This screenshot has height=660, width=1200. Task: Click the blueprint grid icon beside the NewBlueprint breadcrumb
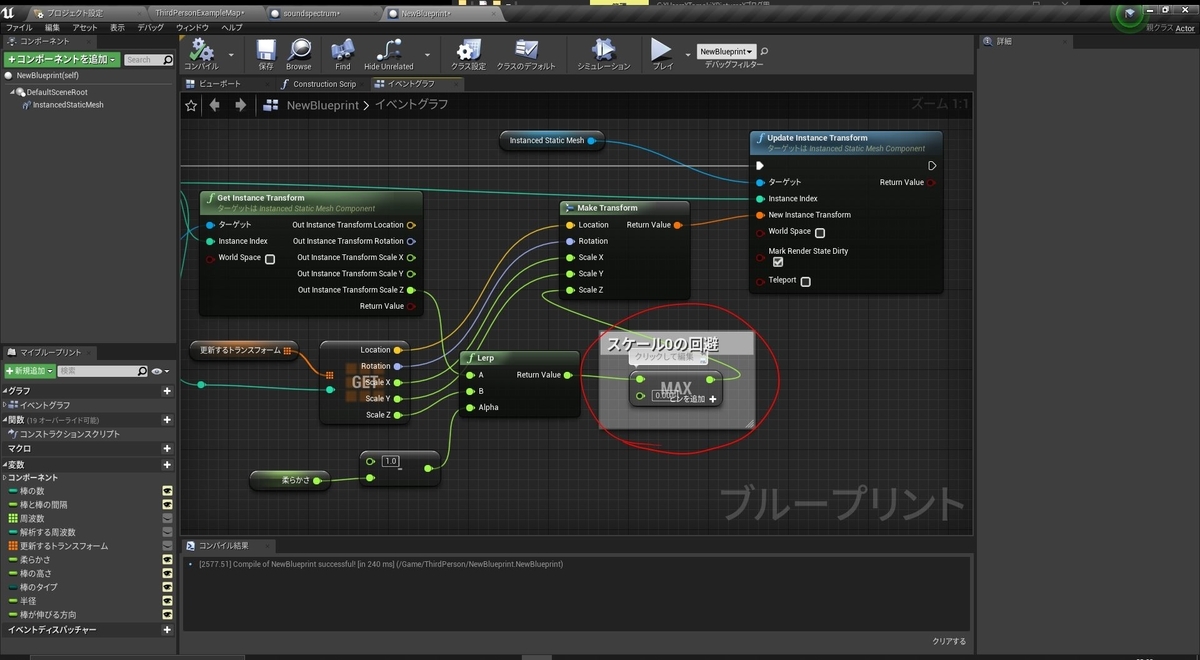click(x=270, y=105)
